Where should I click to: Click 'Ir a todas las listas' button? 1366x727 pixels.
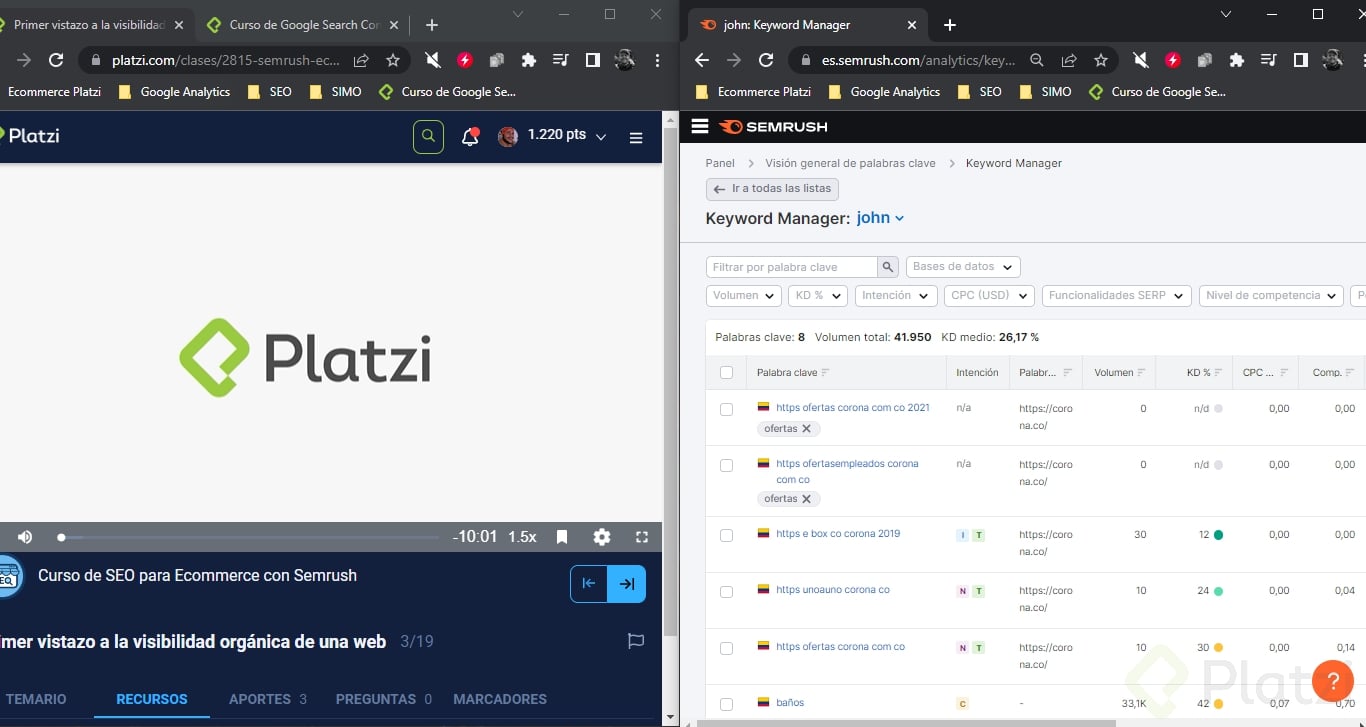coord(772,189)
